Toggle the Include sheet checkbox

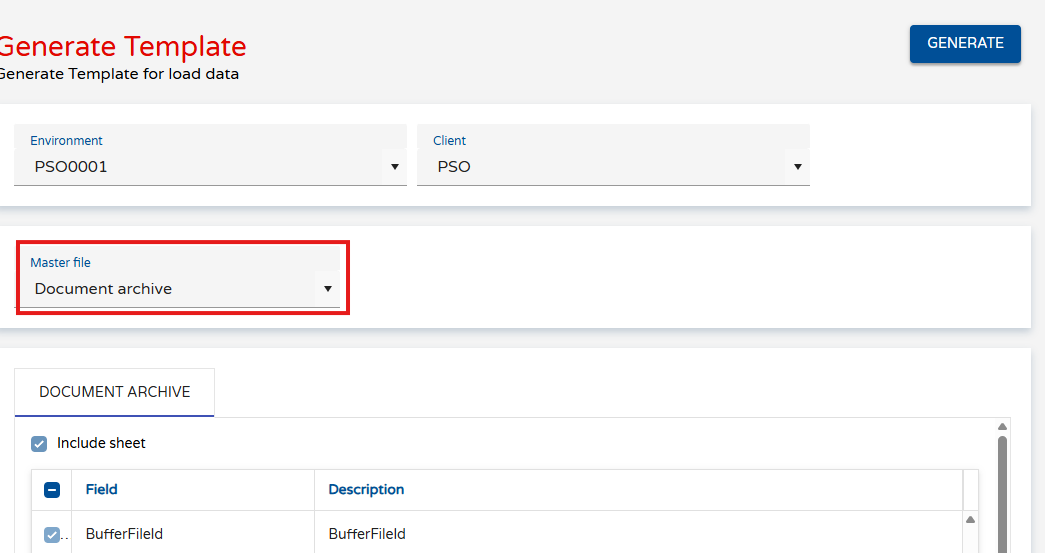click(x=39, y=444)
